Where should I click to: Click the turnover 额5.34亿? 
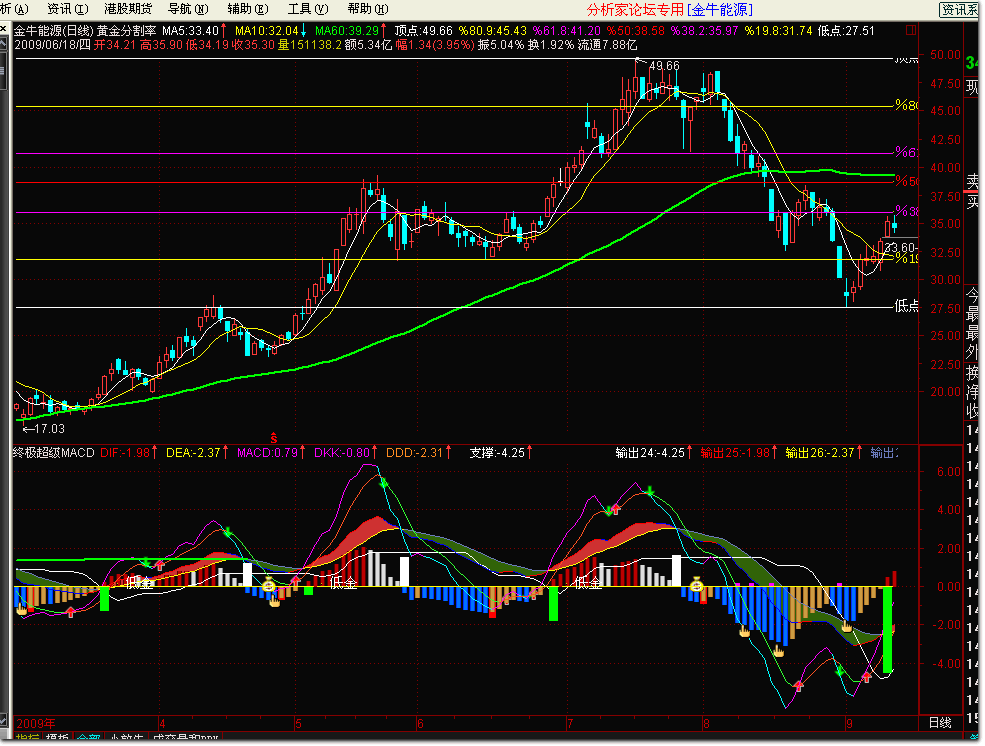coord(368,45)
